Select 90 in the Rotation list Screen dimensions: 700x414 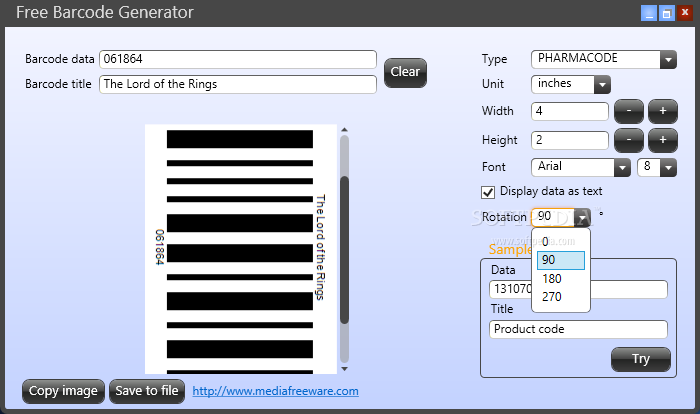pyautogui.click(x=561, y=260)
